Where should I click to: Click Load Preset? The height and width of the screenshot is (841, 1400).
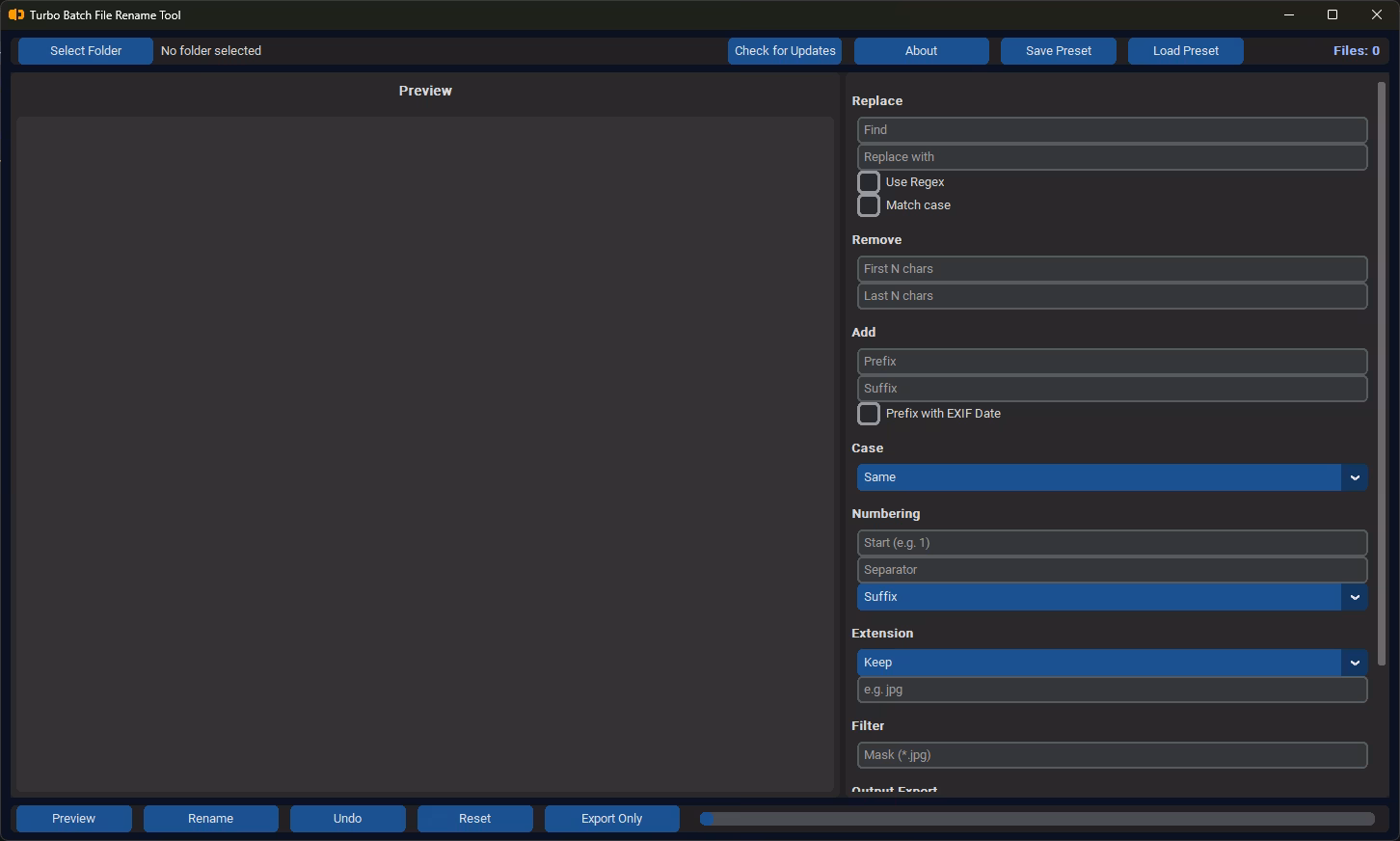[x=1186, y=51]
